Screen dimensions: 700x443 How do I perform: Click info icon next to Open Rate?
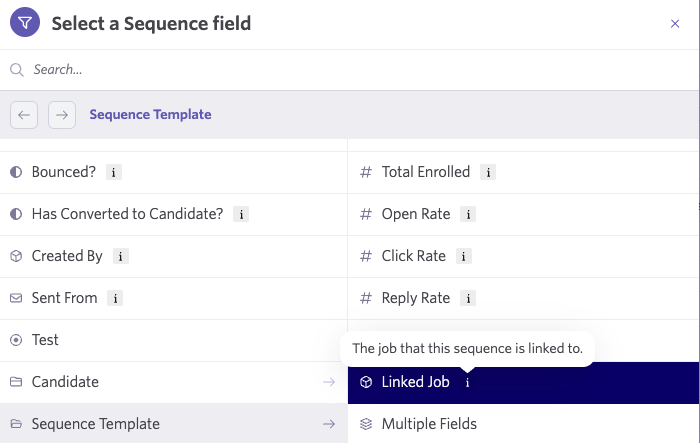[x=469, y=214]
